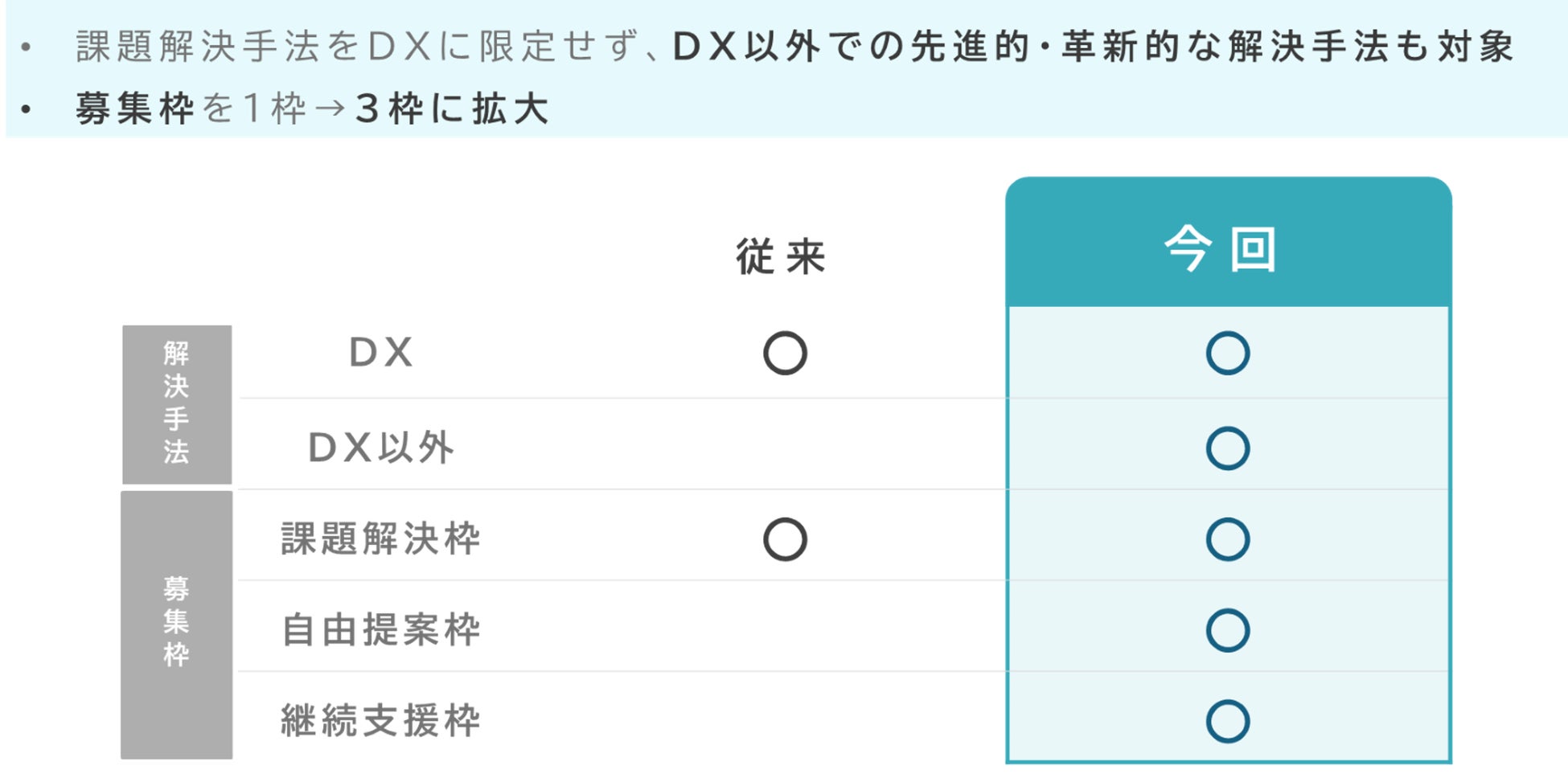
Task: Click the bold text 3枠に拡大
Action: pyautogui.click(x=452, y=109)
